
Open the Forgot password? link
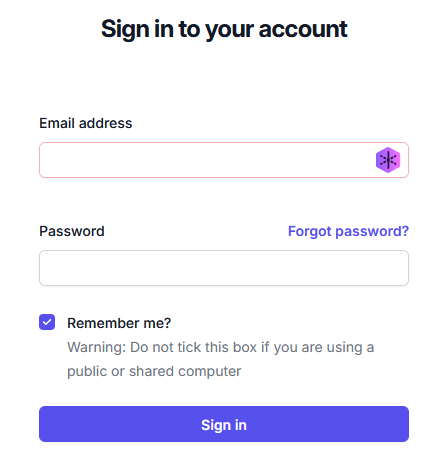[348, 231]
